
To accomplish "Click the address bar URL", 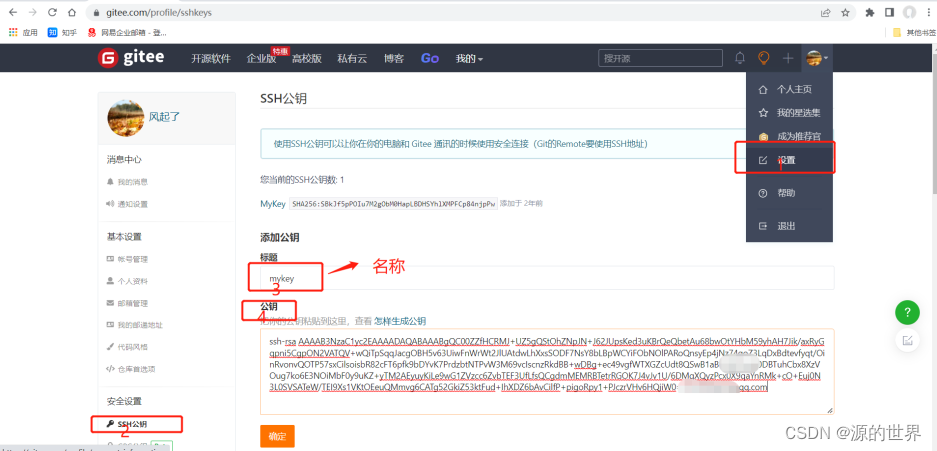I will tap(159, 13).
